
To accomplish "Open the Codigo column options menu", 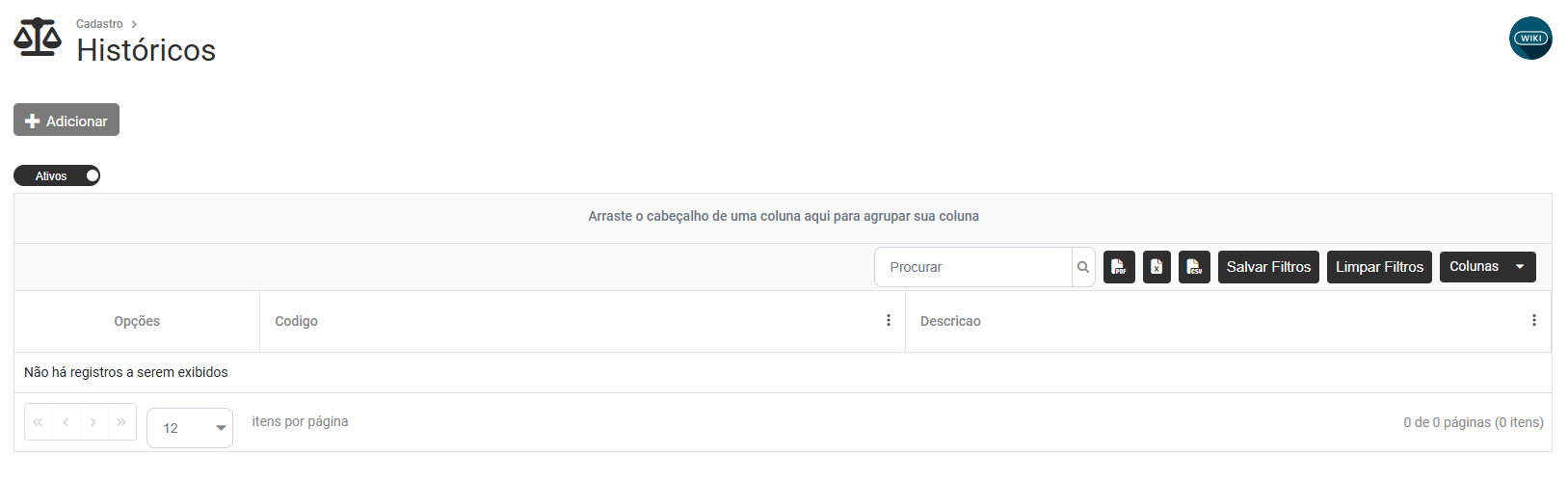I will [x=889, y=321].
